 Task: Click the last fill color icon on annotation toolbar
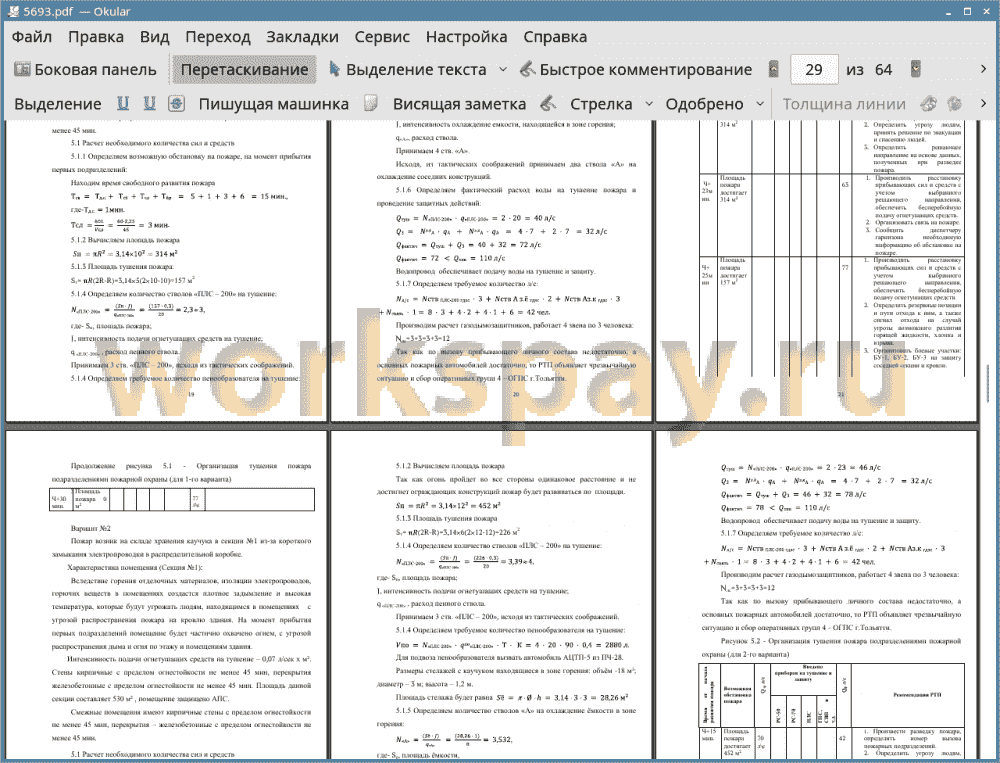(955, 104)
